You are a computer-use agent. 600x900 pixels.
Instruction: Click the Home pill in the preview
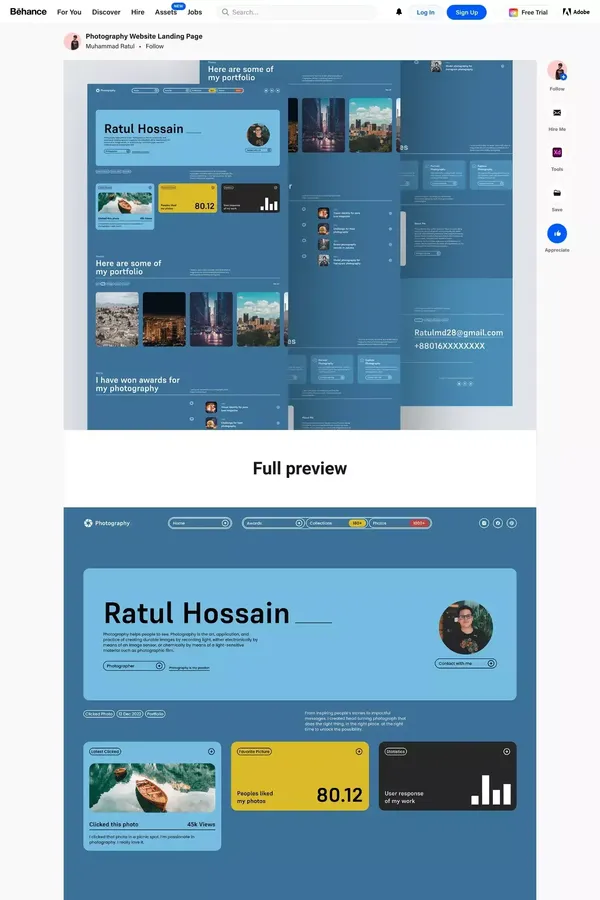(x=200, y=523)
